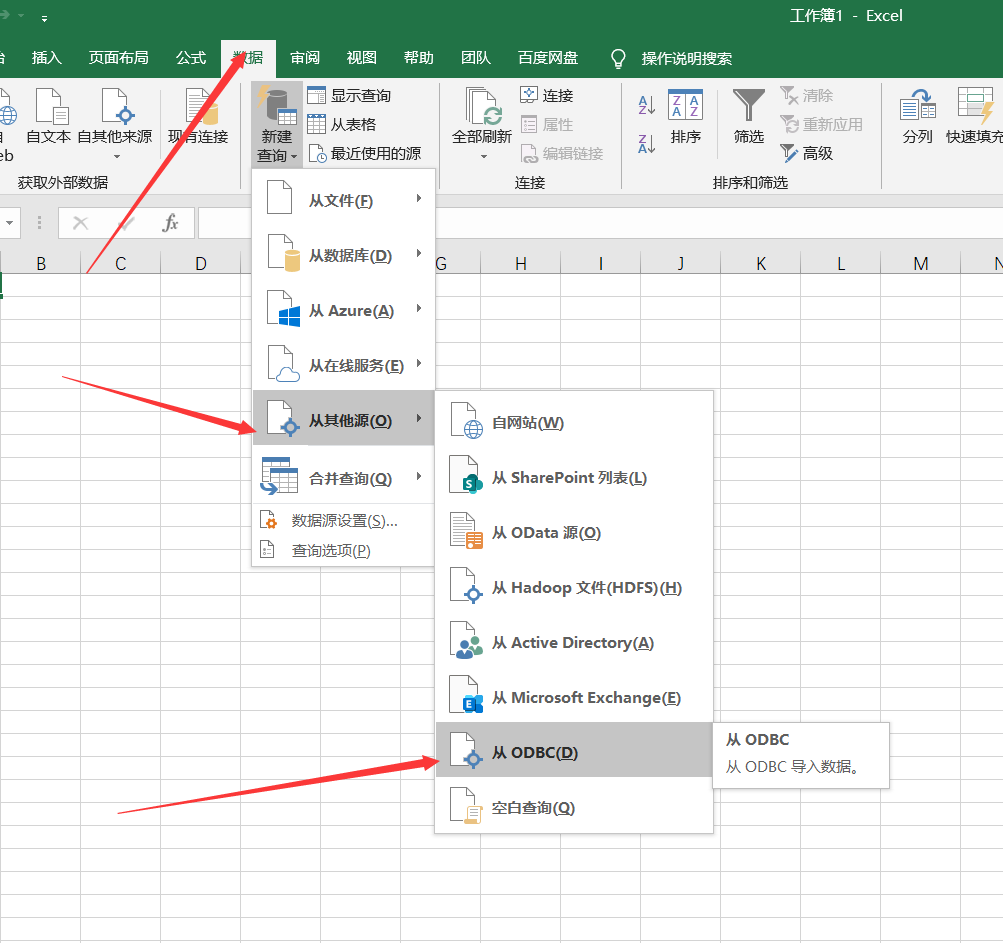Select column H header
The height and width of the screenshot is (943, 1003).
click(x=521, y=263)
